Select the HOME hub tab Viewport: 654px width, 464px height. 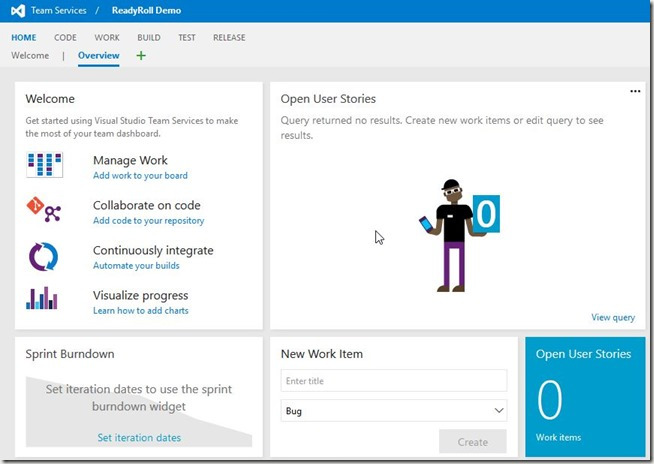(x=24, y=38)
